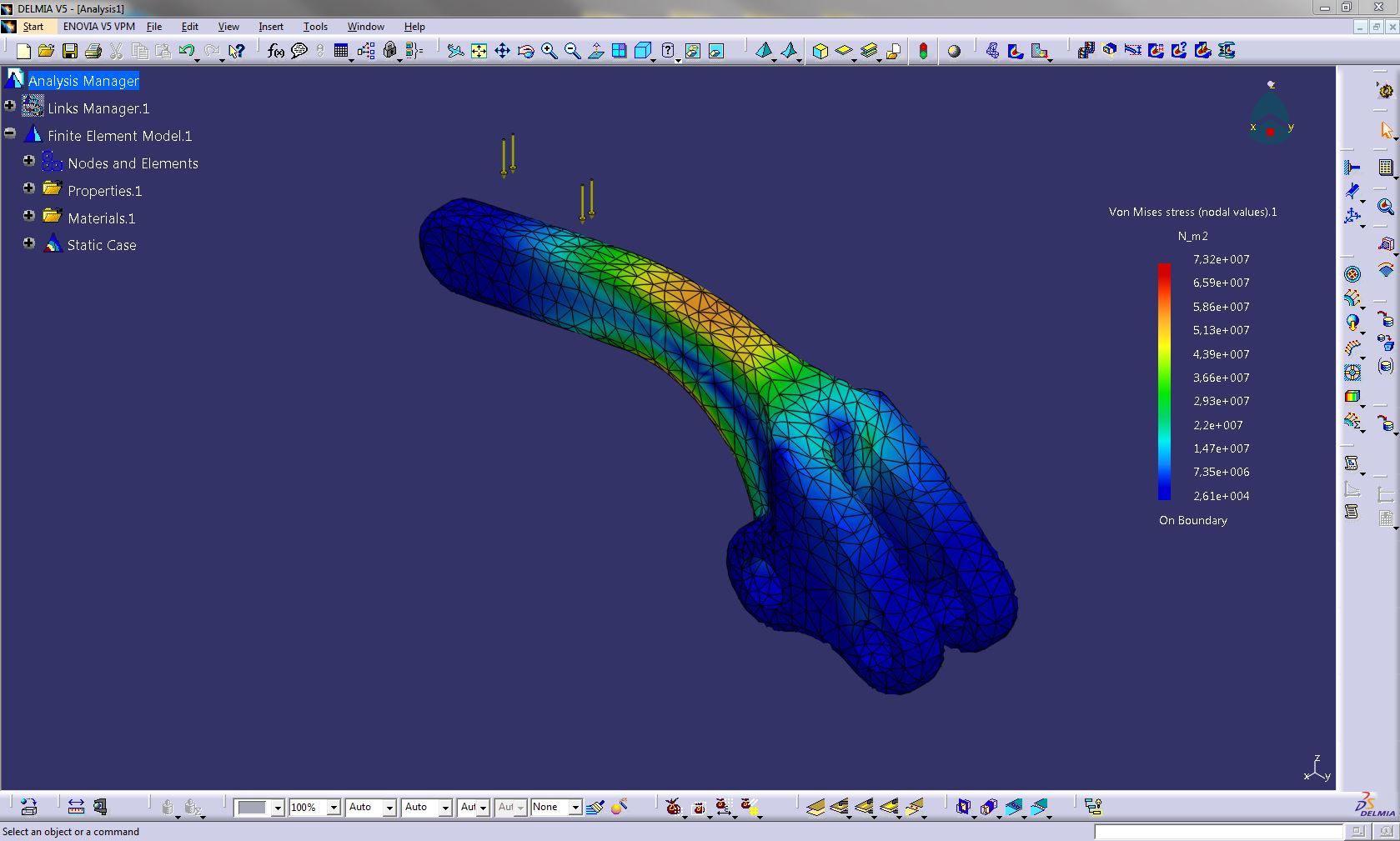The image size is (1400, 841).
Task: Expand the Nodes and Elements node
Action: [29, 161]
